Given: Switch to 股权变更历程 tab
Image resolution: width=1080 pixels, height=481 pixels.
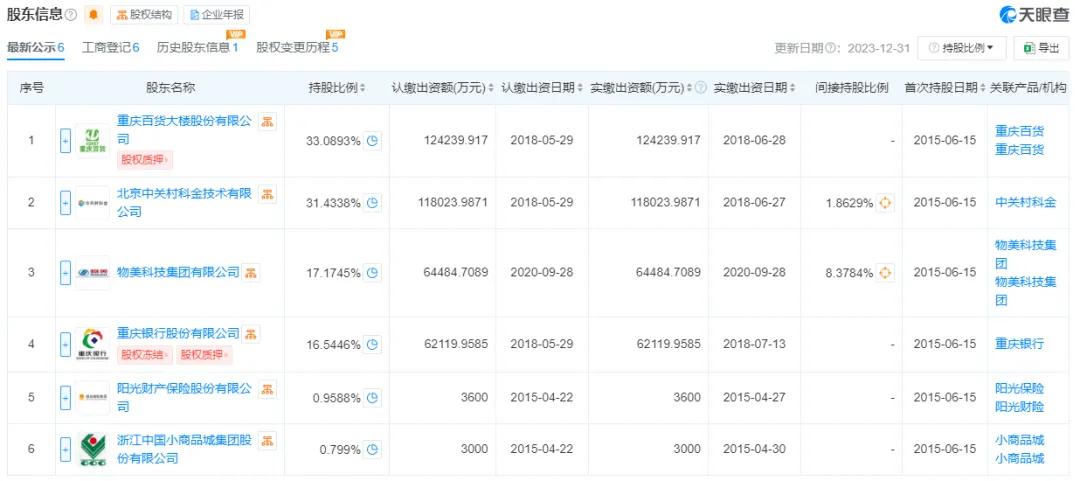Looking at the screenshot, I should pyautogui.click(x=297, y=48).
